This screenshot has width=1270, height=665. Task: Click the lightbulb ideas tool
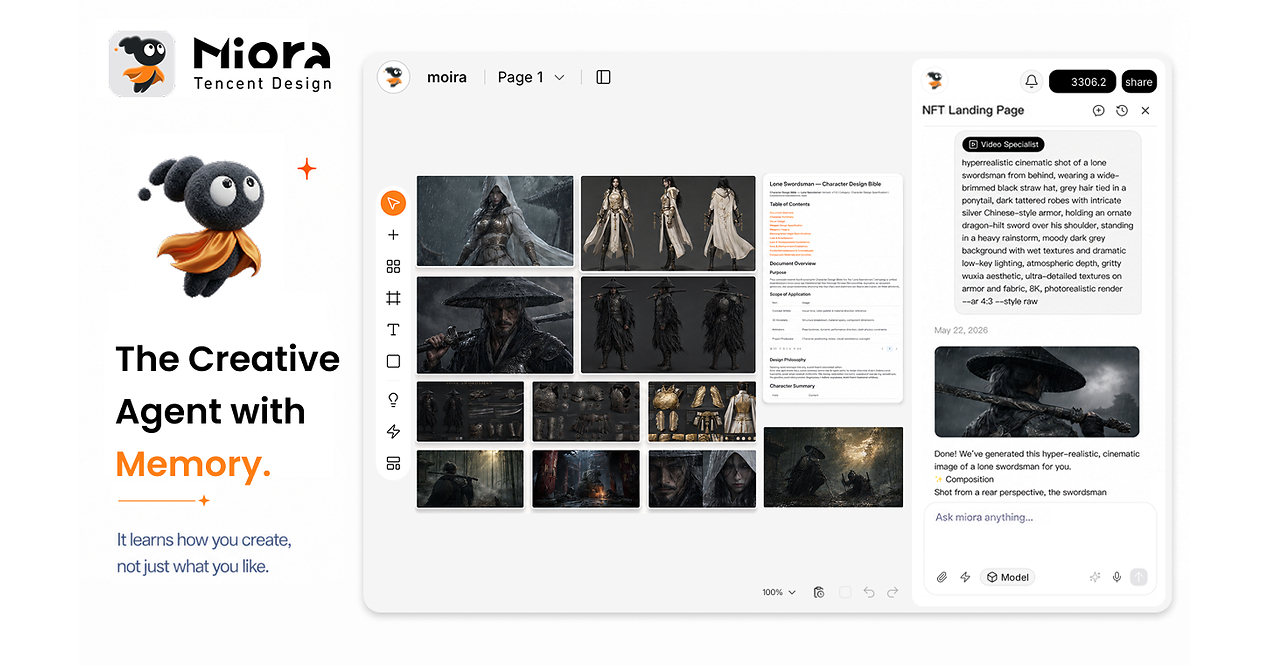[x=393, y=399]
